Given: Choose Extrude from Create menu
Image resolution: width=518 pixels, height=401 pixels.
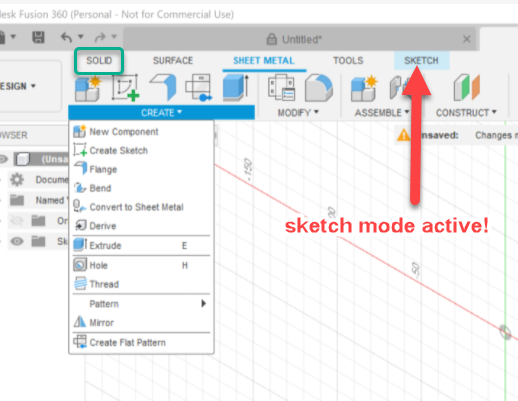Looking at the screenshot, I should coord(142,246).
